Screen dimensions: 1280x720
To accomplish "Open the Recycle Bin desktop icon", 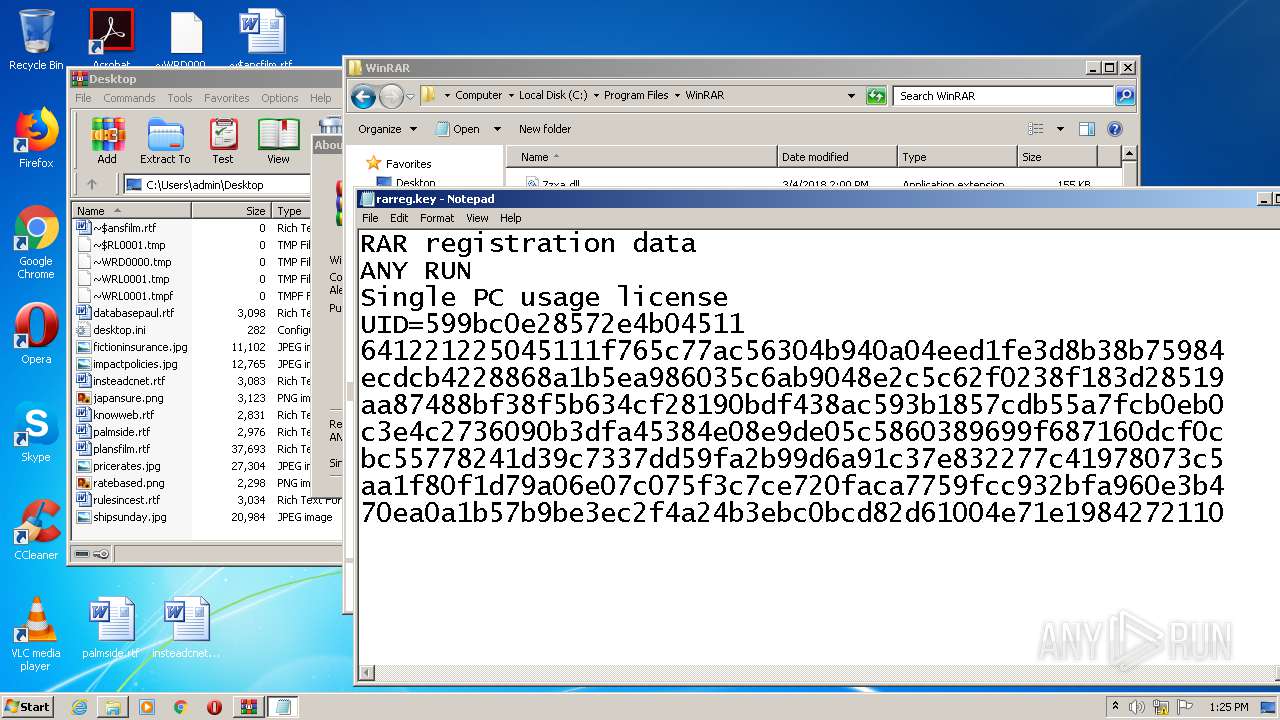I will point(36,40).
